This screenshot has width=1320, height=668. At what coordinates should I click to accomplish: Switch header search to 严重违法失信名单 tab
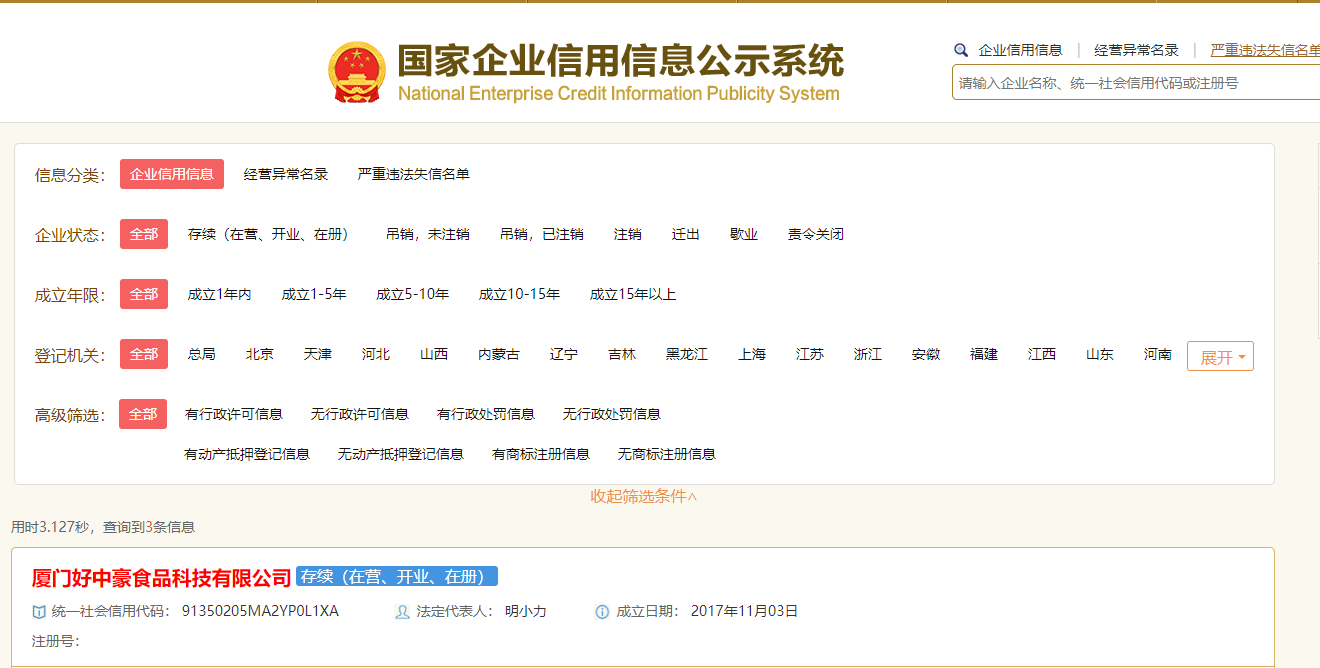point(1265,50)
